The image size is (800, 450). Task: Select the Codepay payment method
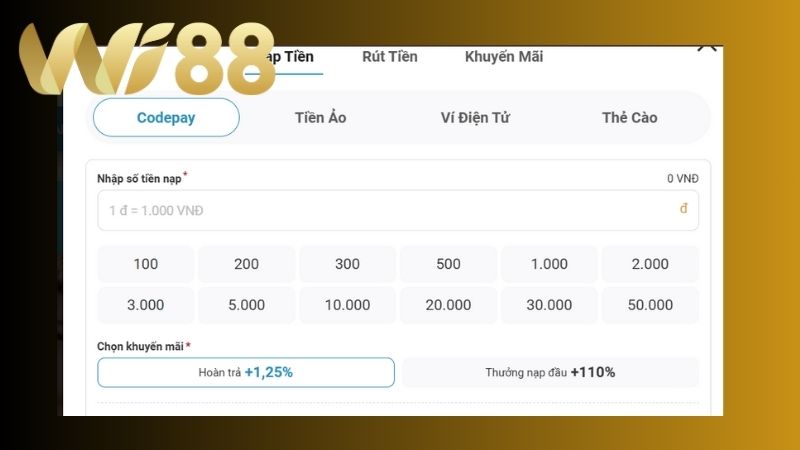pos(166,117)
